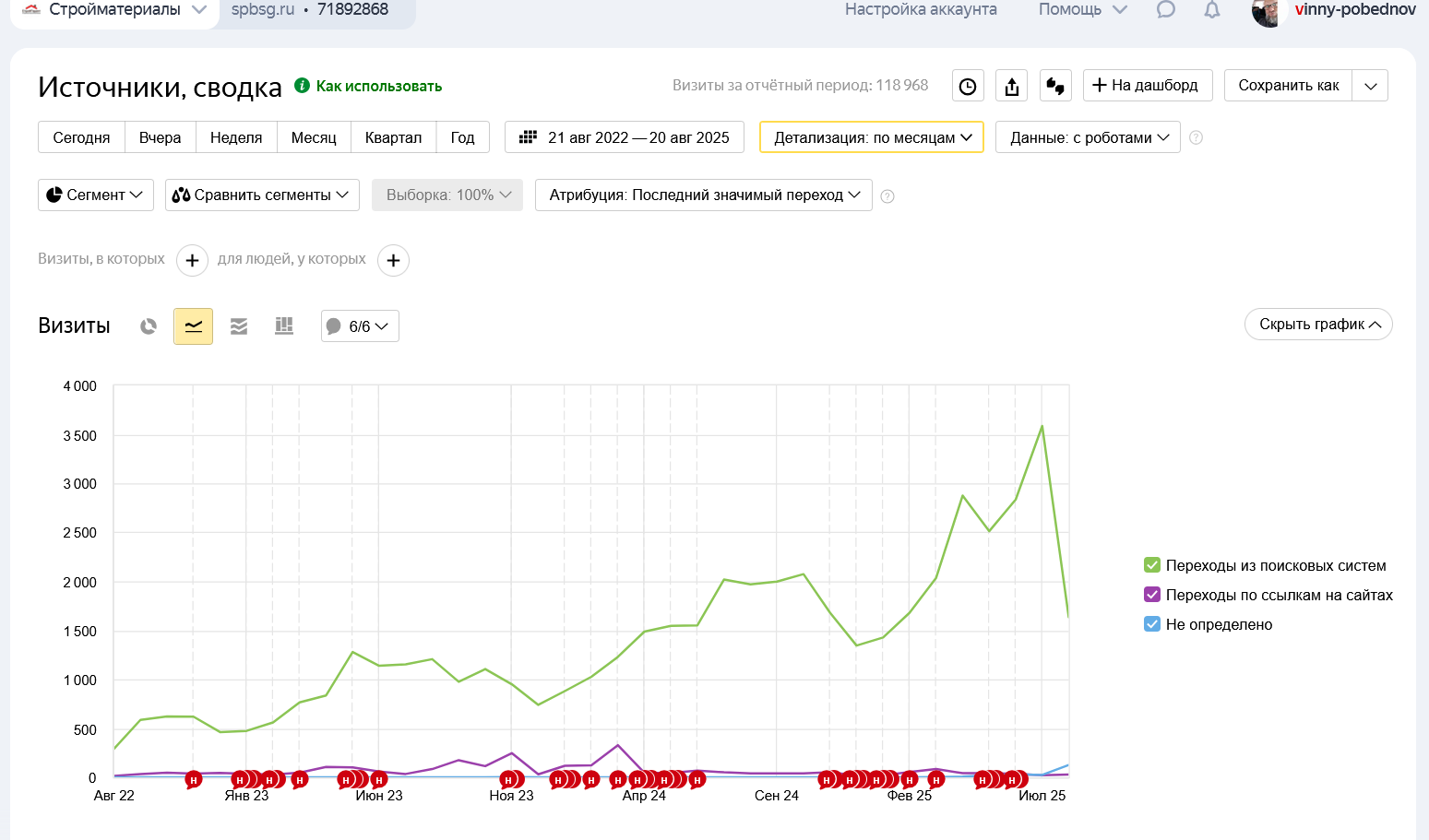Screen dimensions: 1429x840
Task: Toggle search engine traffic checkbox
Action: [x=1152, y=565]
